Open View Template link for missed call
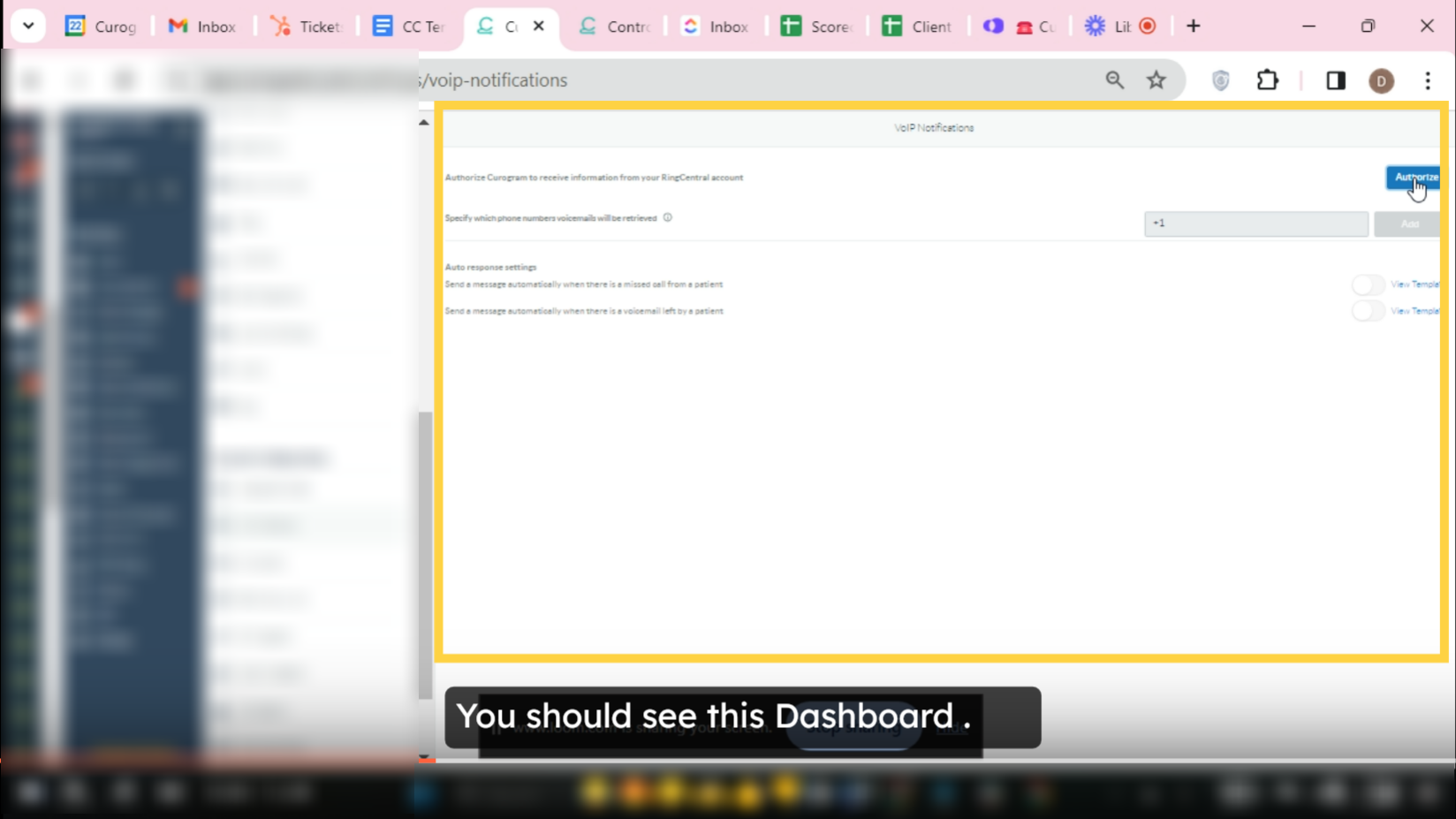 tap(1415, 284)
